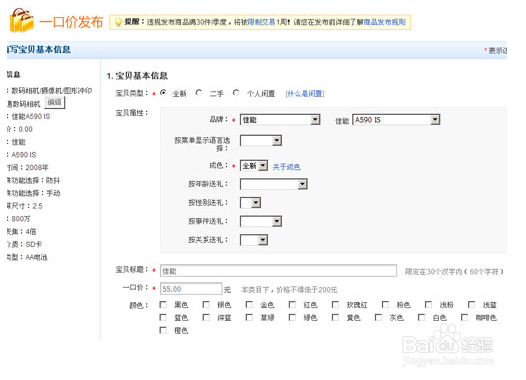This screenshot has width=526, height=380.
Task: Tick the 金色 color checkbox
Action: tap(249, 305)
